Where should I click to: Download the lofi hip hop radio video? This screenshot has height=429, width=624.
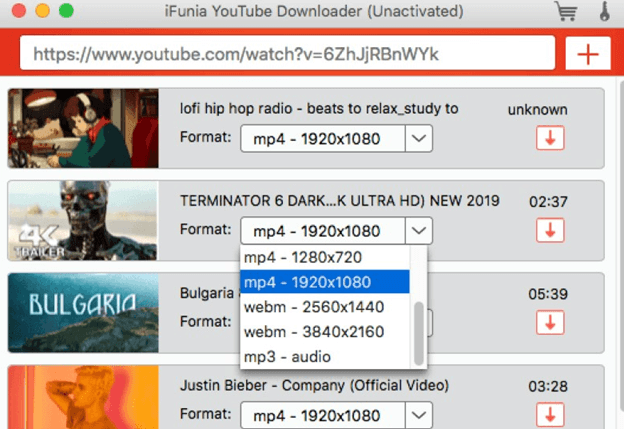click(550, 138)
